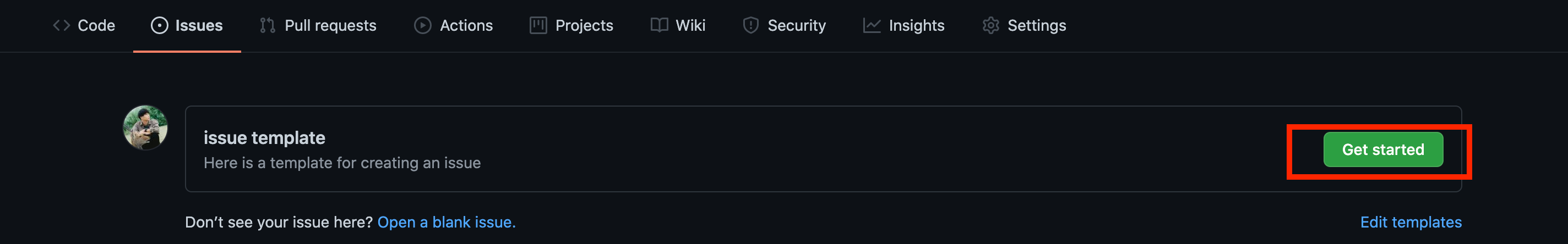Screen dimensions: 1568x244
Task: Click the Wiki book icon
Action: click(x=658, y=25)
